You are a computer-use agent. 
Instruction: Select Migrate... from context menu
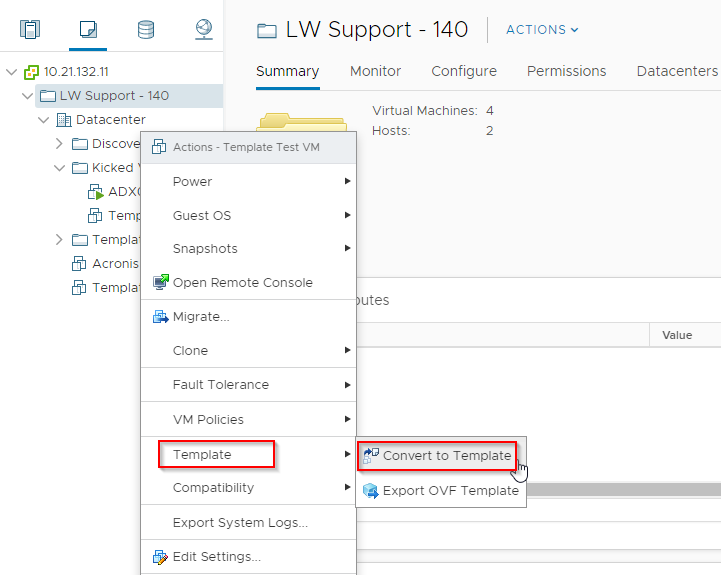tap(201, 317)
